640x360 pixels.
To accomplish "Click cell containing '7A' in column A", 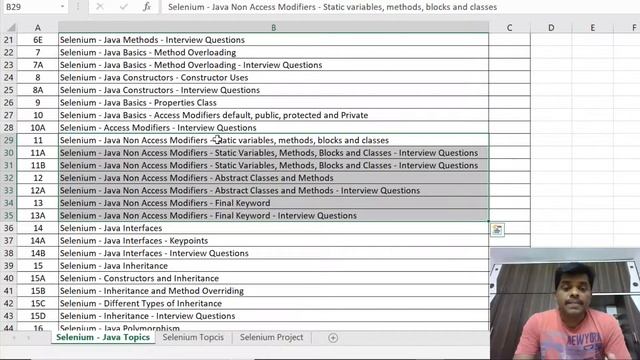I will pos(38,65).
